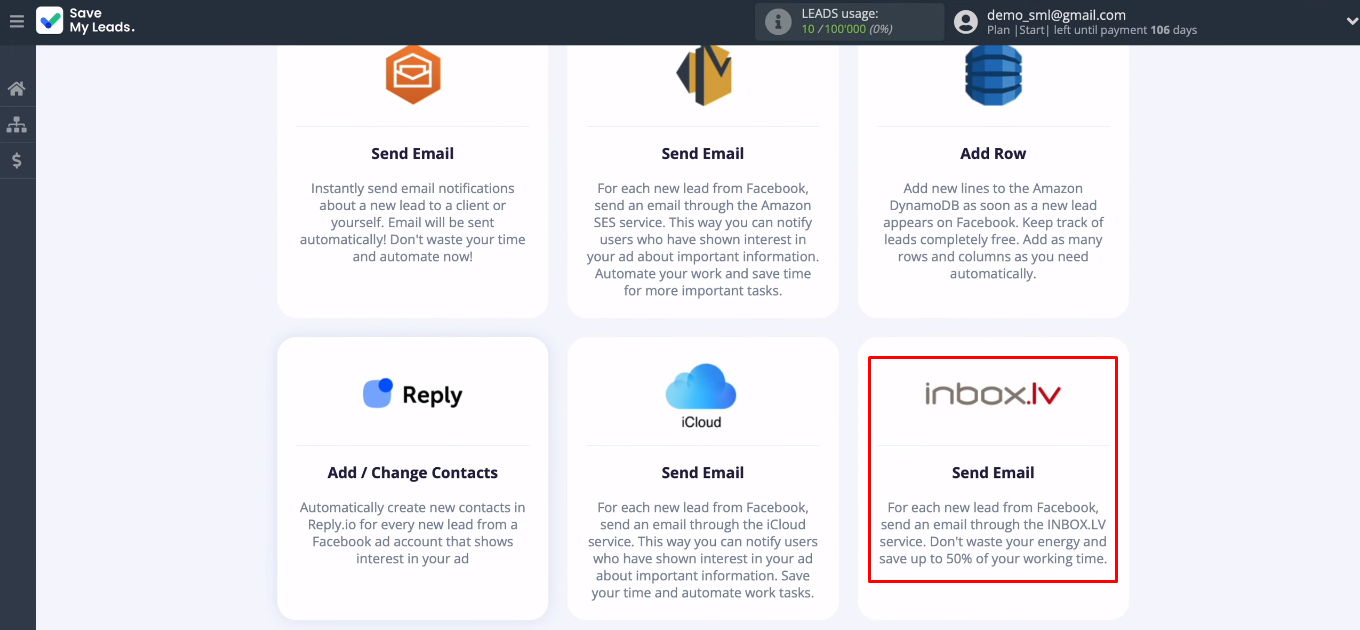Select the Add Row title

coord(993,153)
